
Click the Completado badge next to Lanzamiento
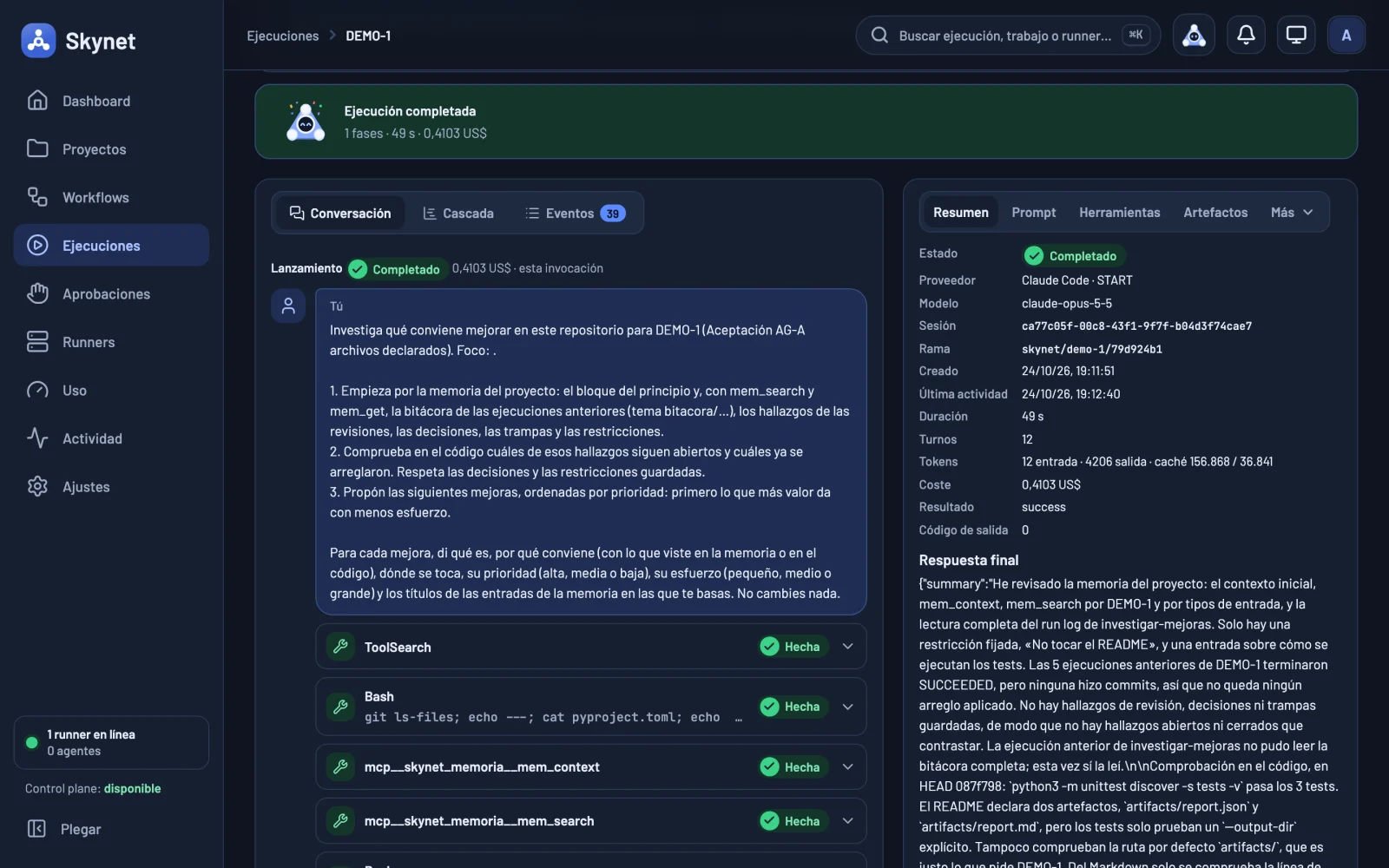398,269
